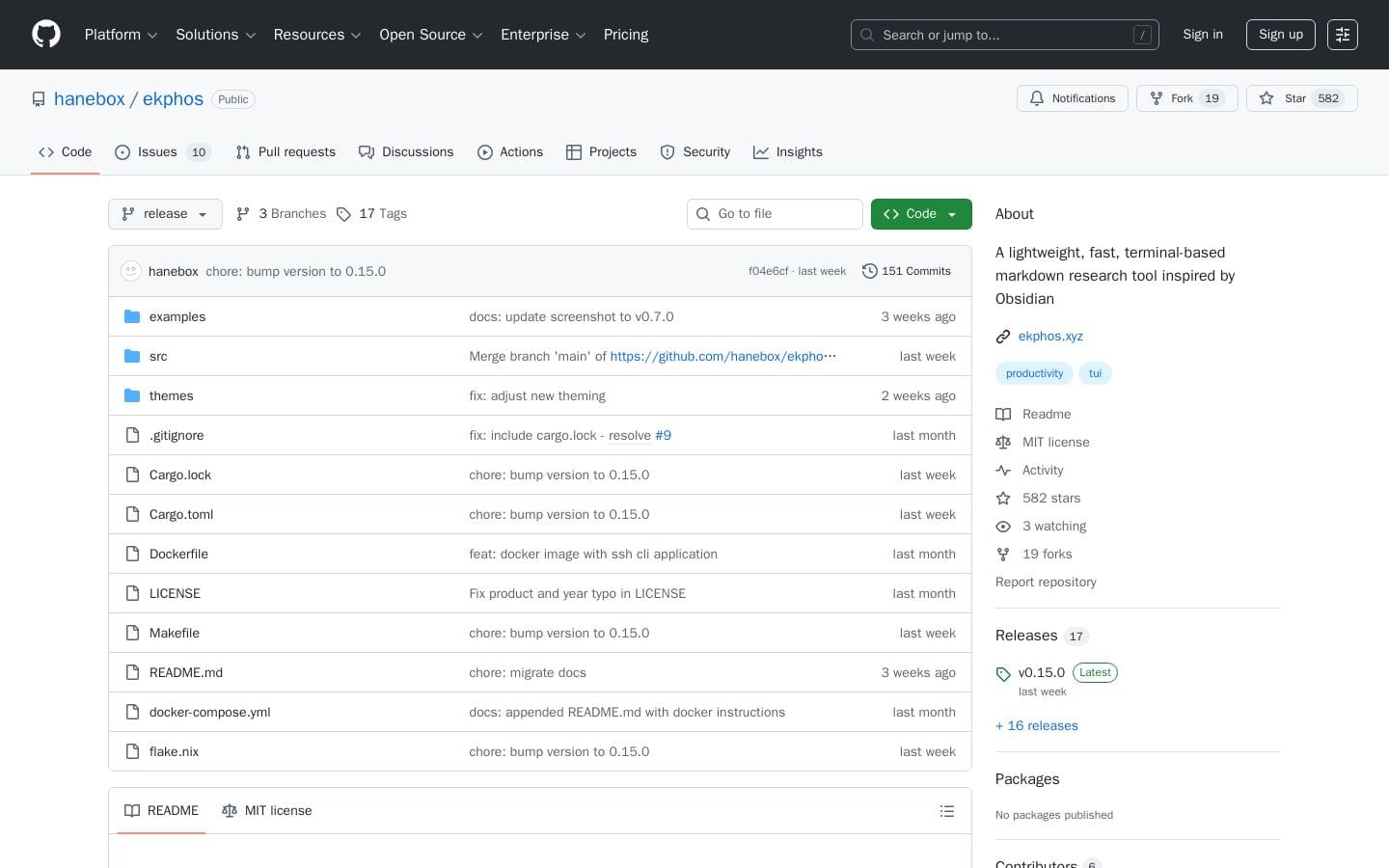Switch repository visibility label marked Public
Screen dimensions: 1389x868
232,99
